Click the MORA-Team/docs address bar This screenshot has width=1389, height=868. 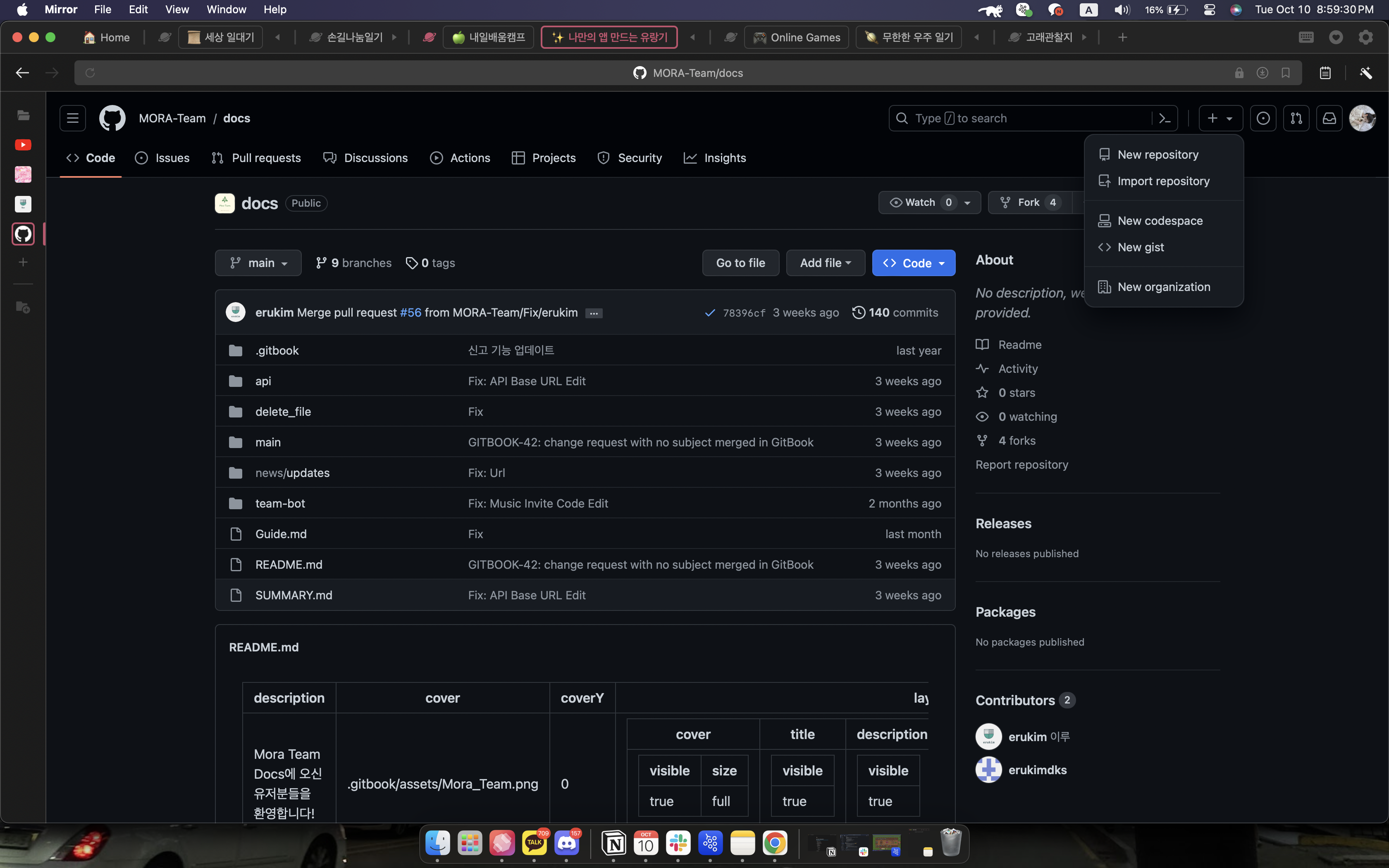pos(687,73)
